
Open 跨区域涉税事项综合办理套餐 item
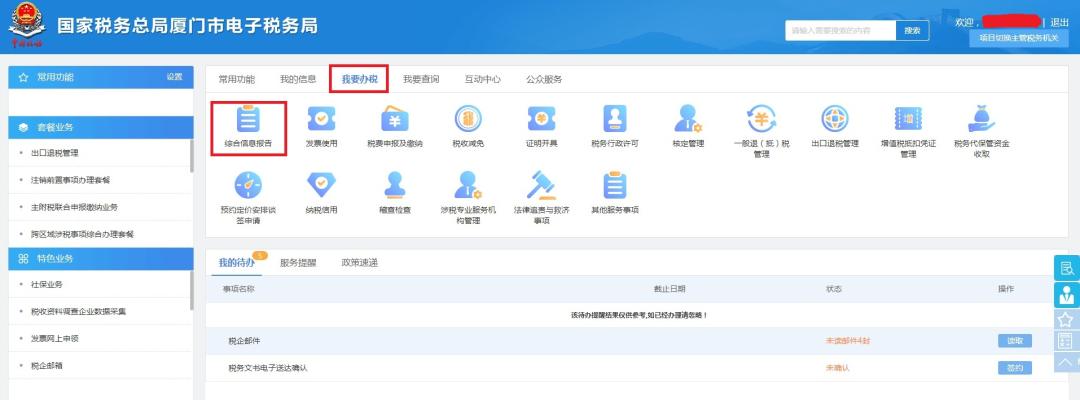point(82,234)
